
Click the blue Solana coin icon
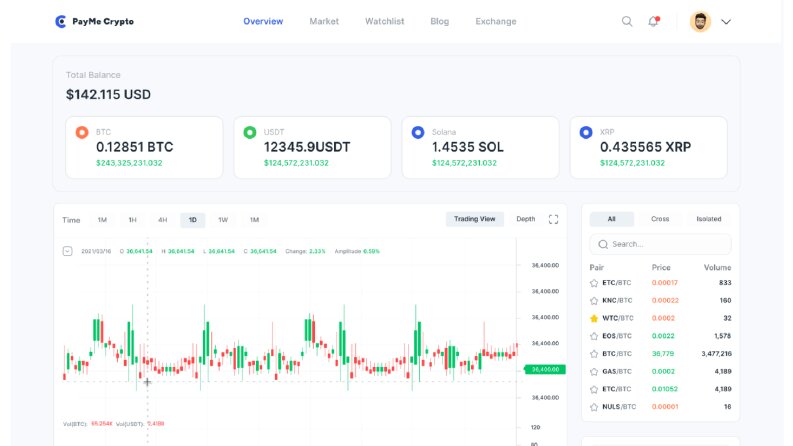418,132
